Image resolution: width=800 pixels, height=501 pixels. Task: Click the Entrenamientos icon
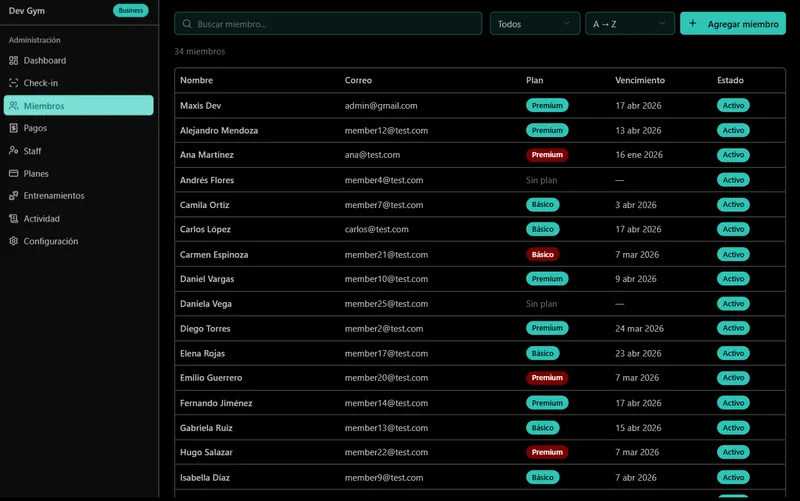coord(14,196)
